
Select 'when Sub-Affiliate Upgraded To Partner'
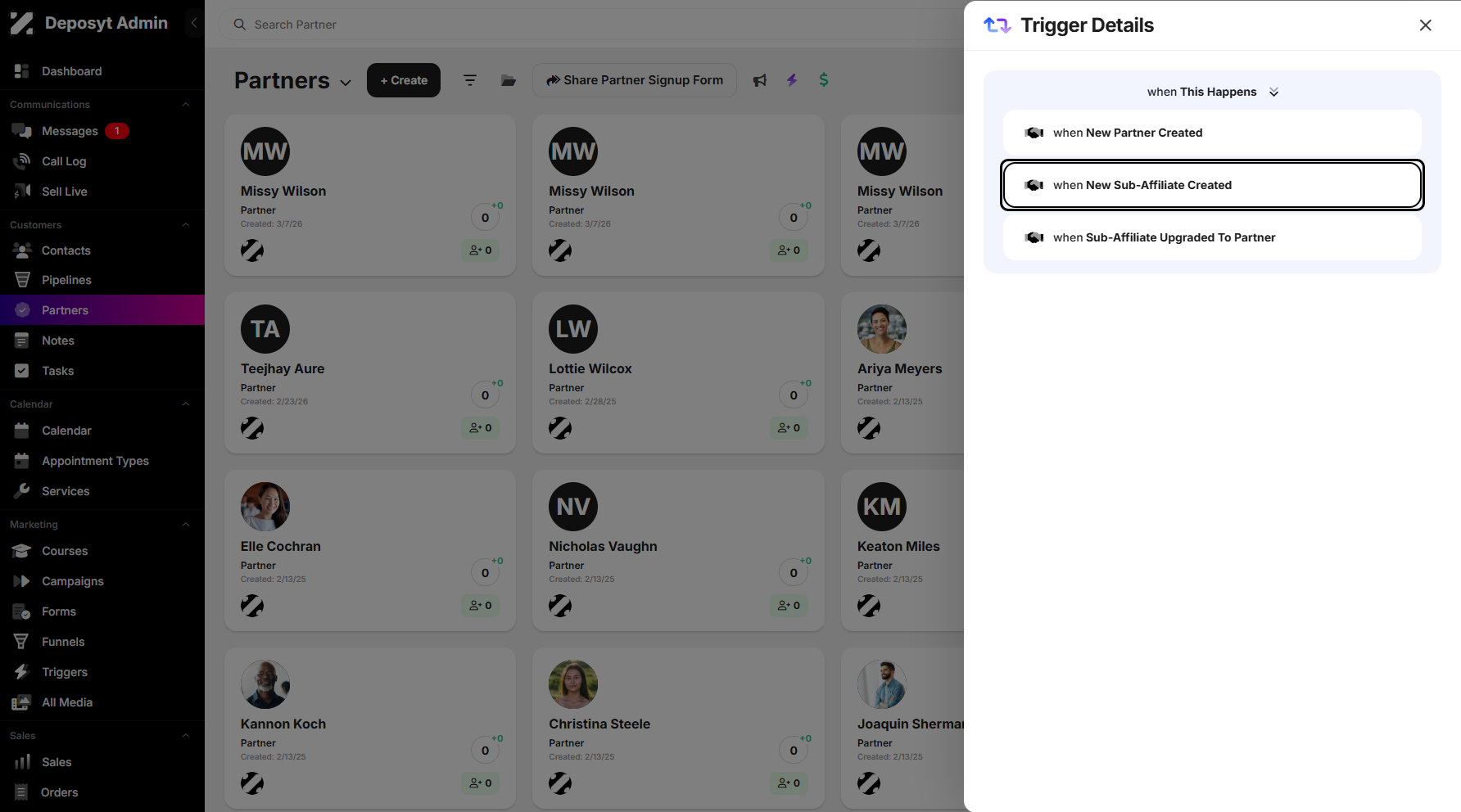click(1212, 237)
